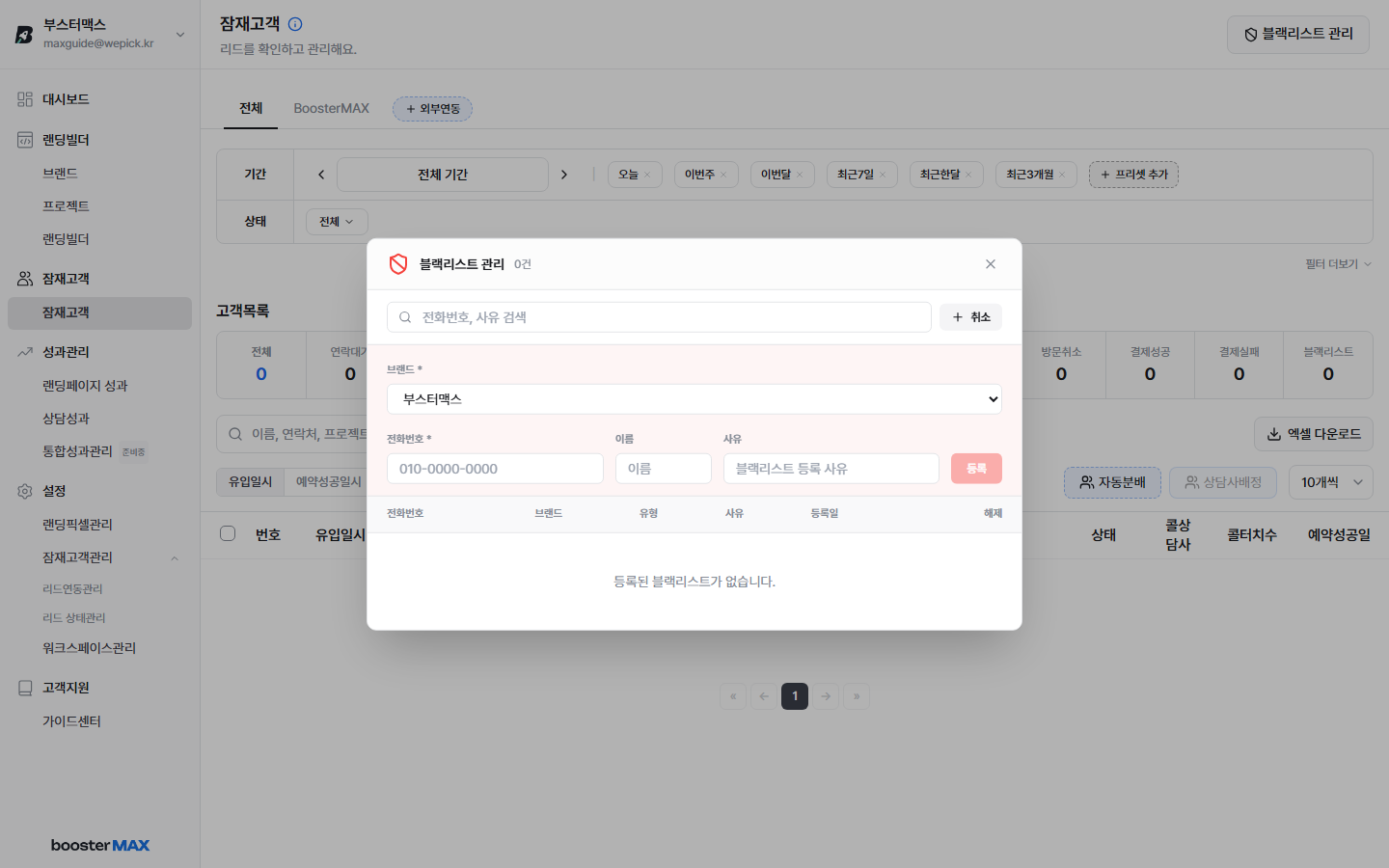Open 리드 상태관리 submenu item

[x=74, y=618]
